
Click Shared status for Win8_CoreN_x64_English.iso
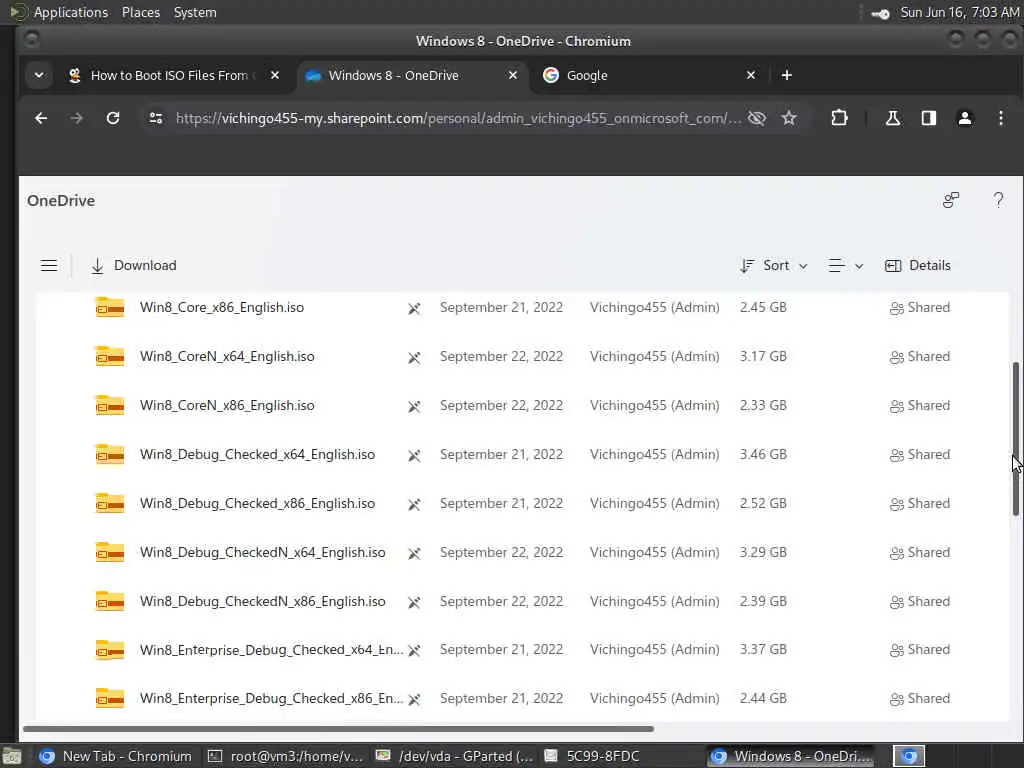(920, 357)
